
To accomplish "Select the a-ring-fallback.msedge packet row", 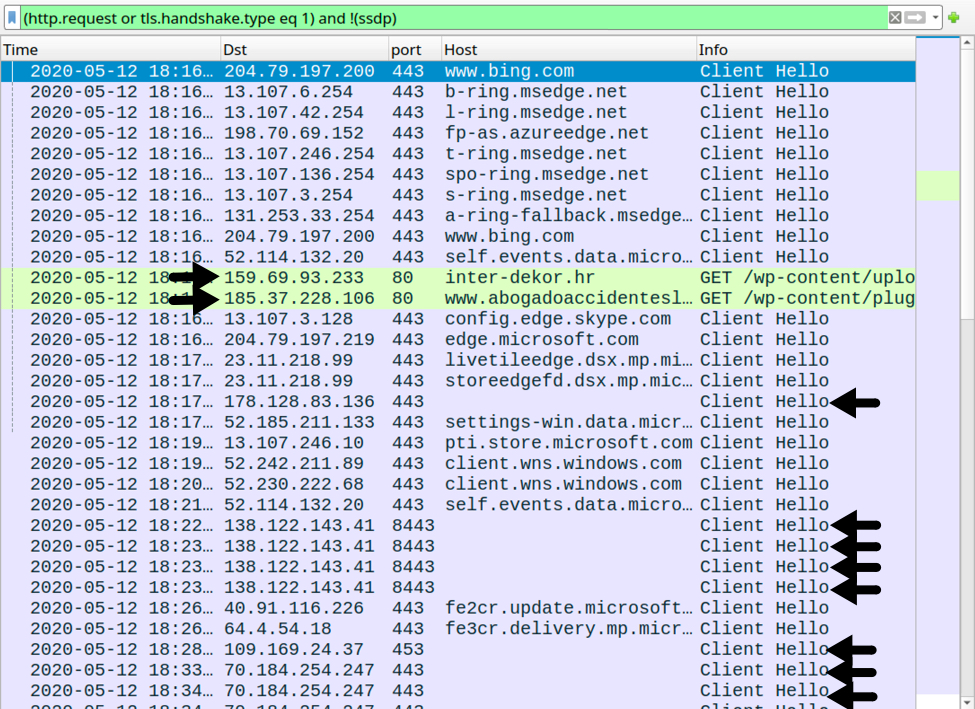I will [458, 215].
